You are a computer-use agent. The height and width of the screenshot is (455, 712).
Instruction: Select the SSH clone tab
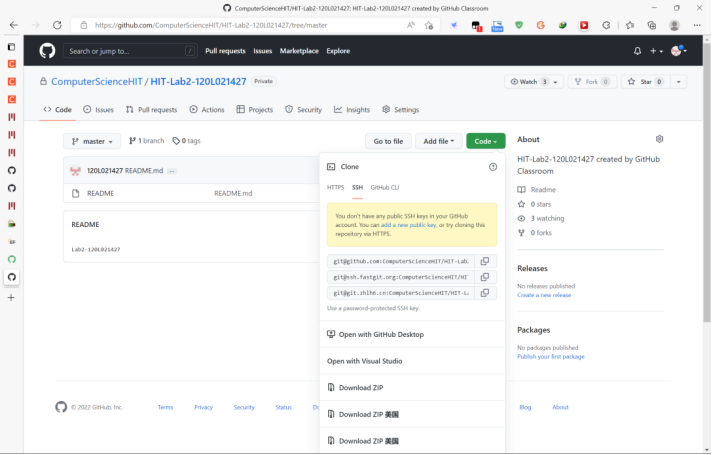click(x=357, y=188)
